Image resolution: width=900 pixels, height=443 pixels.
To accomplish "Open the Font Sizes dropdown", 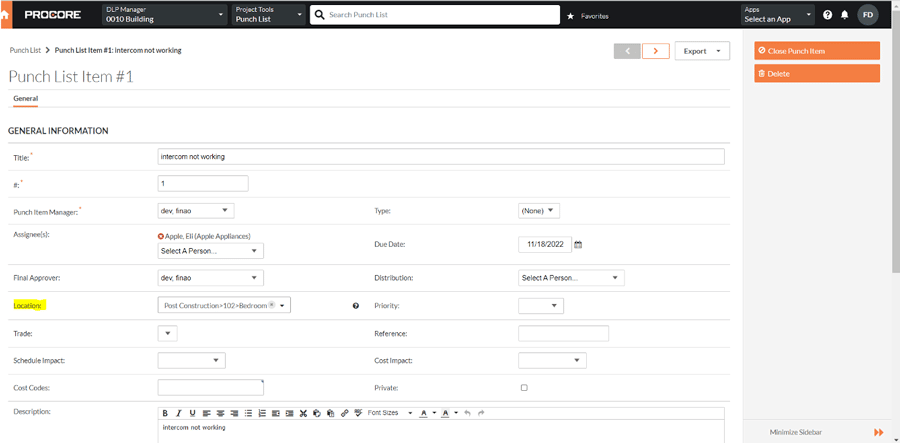I will pyautogui.click(x=390, y=413).
